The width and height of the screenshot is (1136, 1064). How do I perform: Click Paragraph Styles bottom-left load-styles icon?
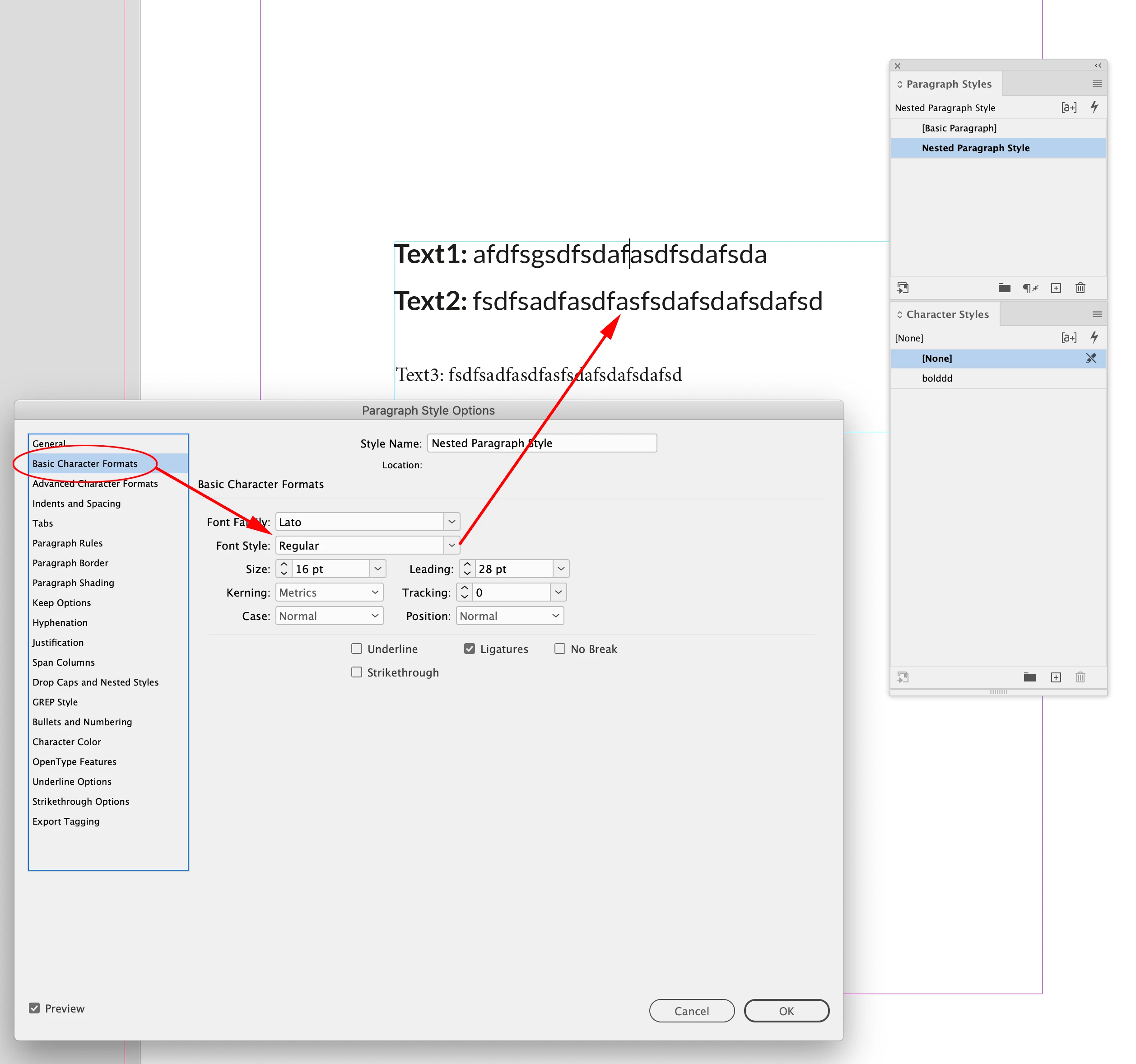[x=903, y=288]
